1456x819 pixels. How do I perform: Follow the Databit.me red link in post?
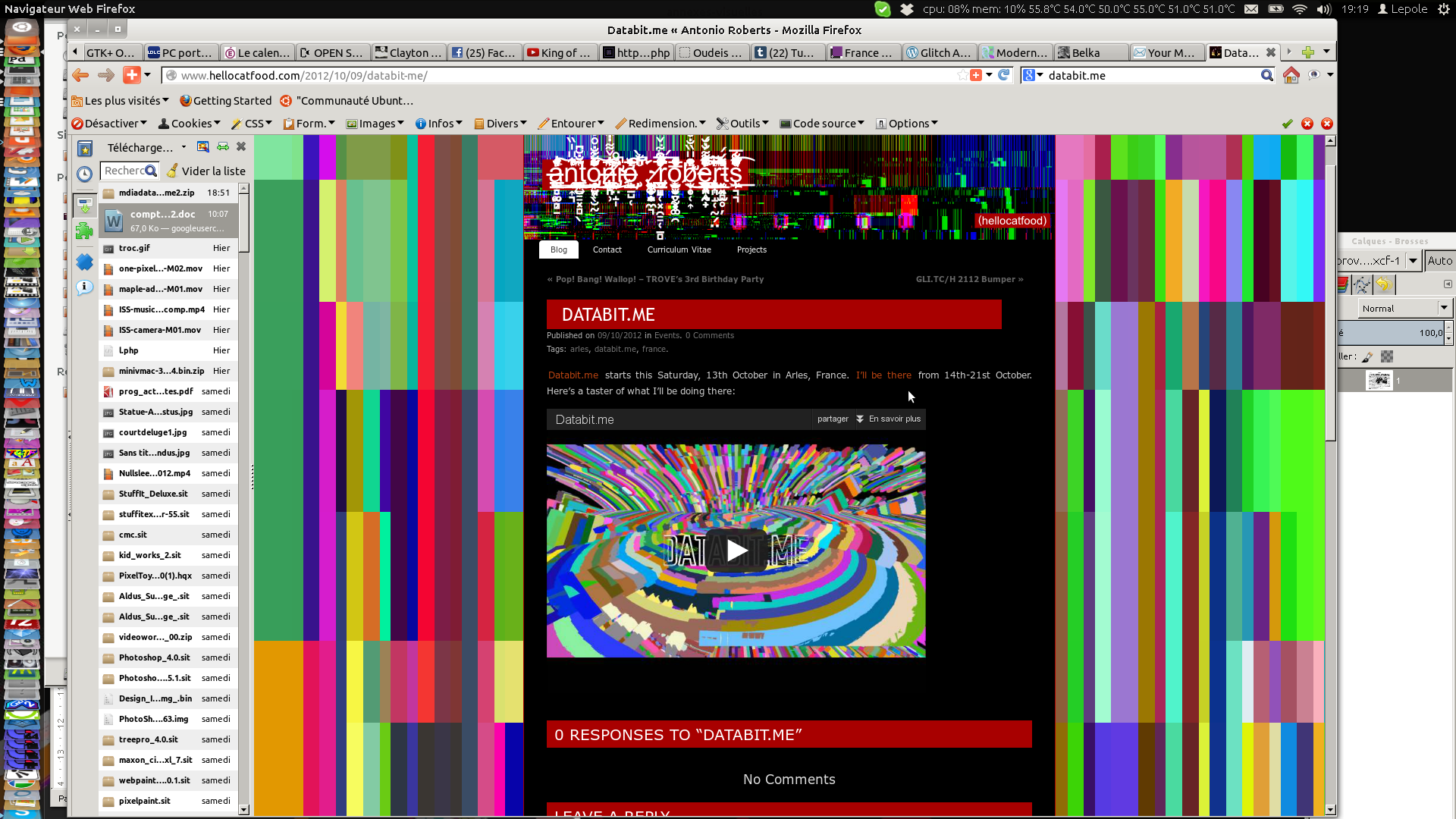[573, 375]
